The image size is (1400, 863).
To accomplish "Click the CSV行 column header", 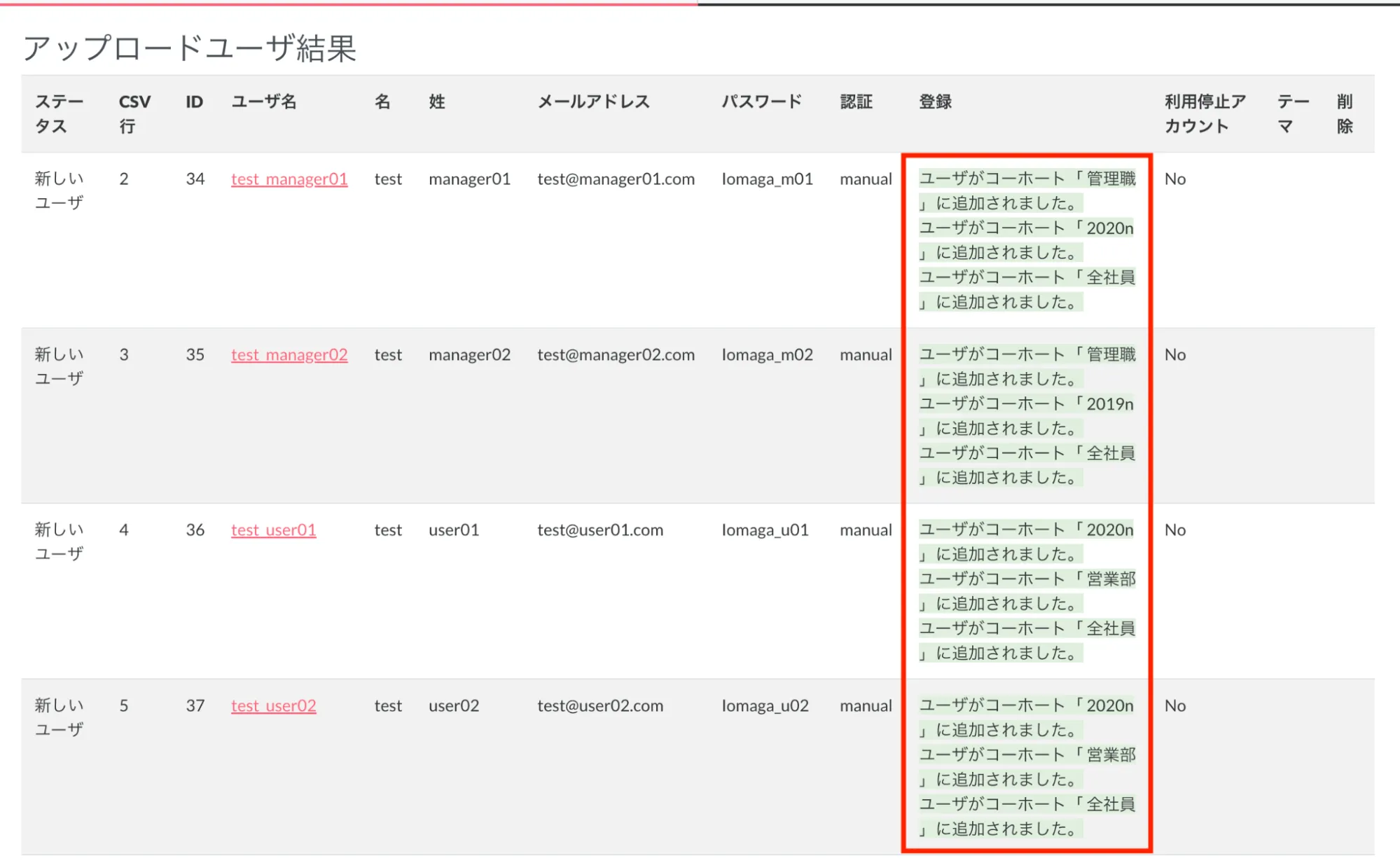I will [134, 114].
